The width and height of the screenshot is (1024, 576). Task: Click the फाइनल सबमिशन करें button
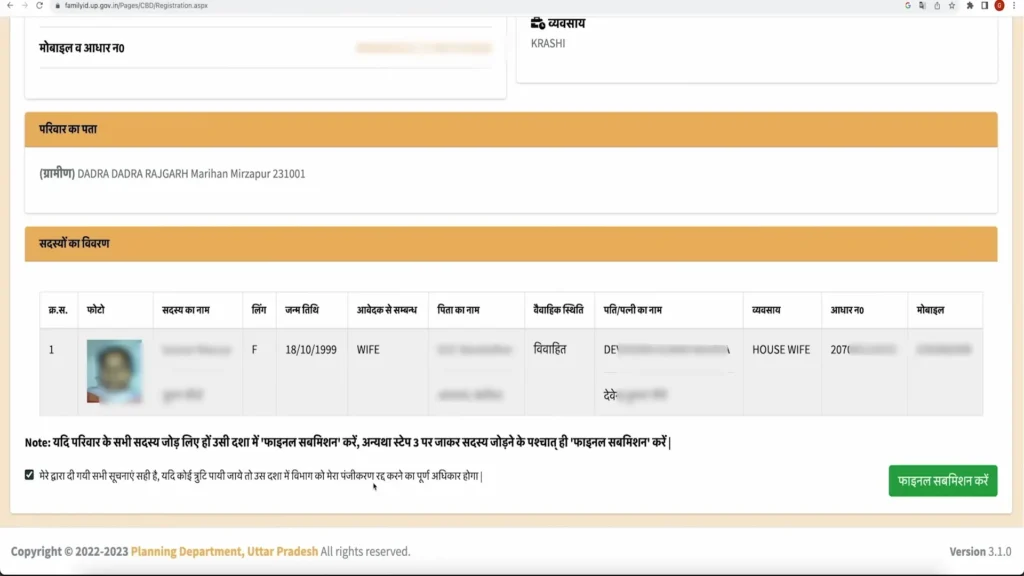942,480
